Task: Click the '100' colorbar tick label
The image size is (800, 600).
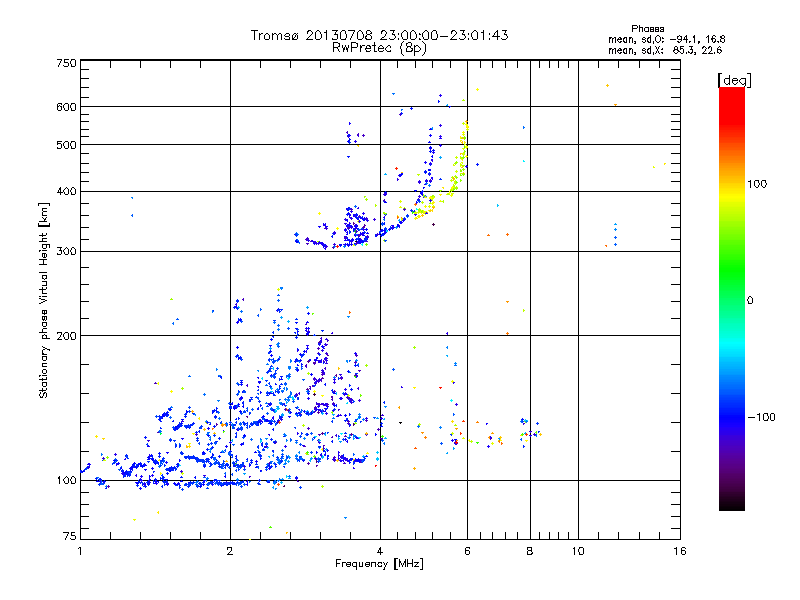Action: [757, 184]
